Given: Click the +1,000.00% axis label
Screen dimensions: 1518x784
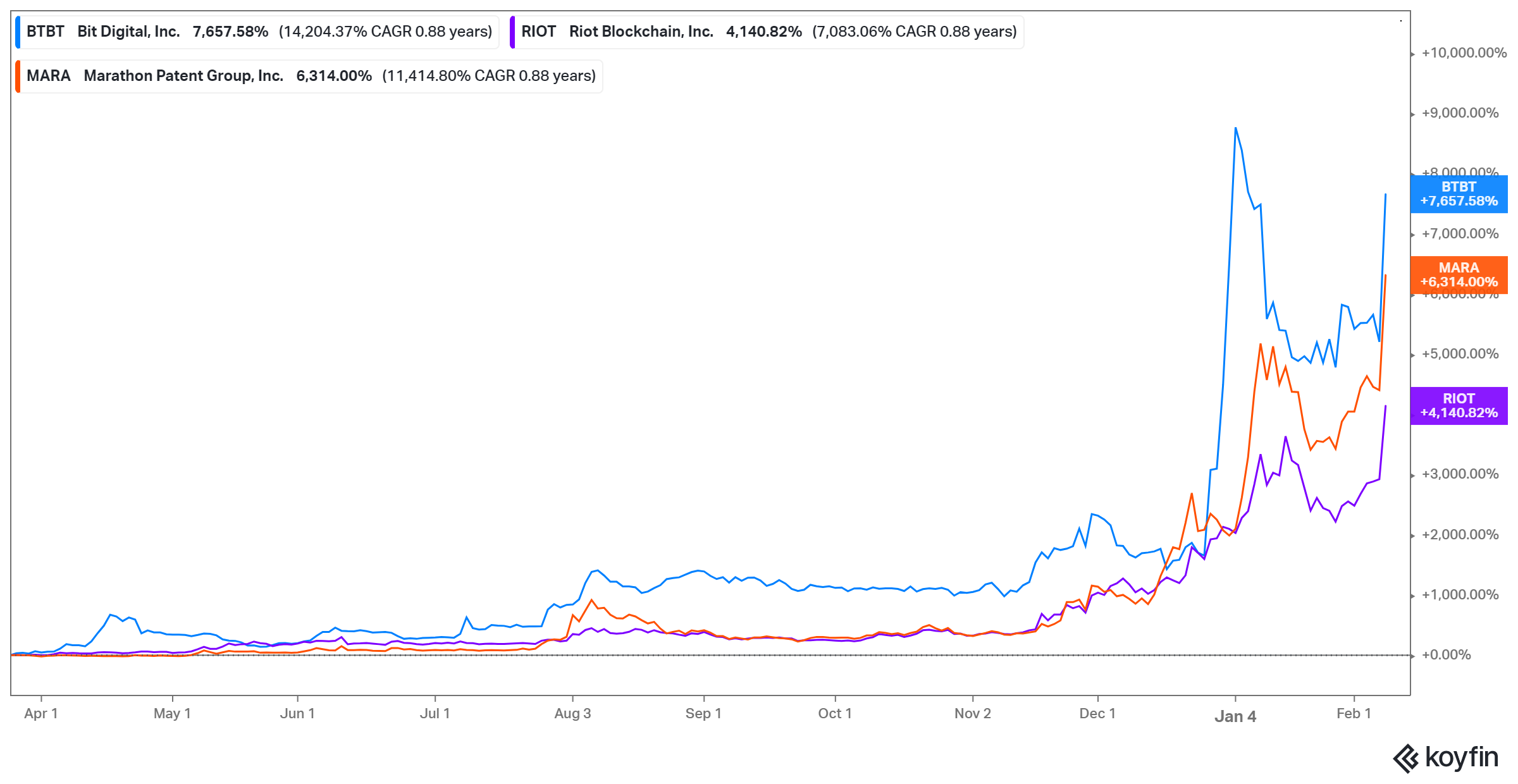Looking at the screenshot, I should tap(1460, 594).
